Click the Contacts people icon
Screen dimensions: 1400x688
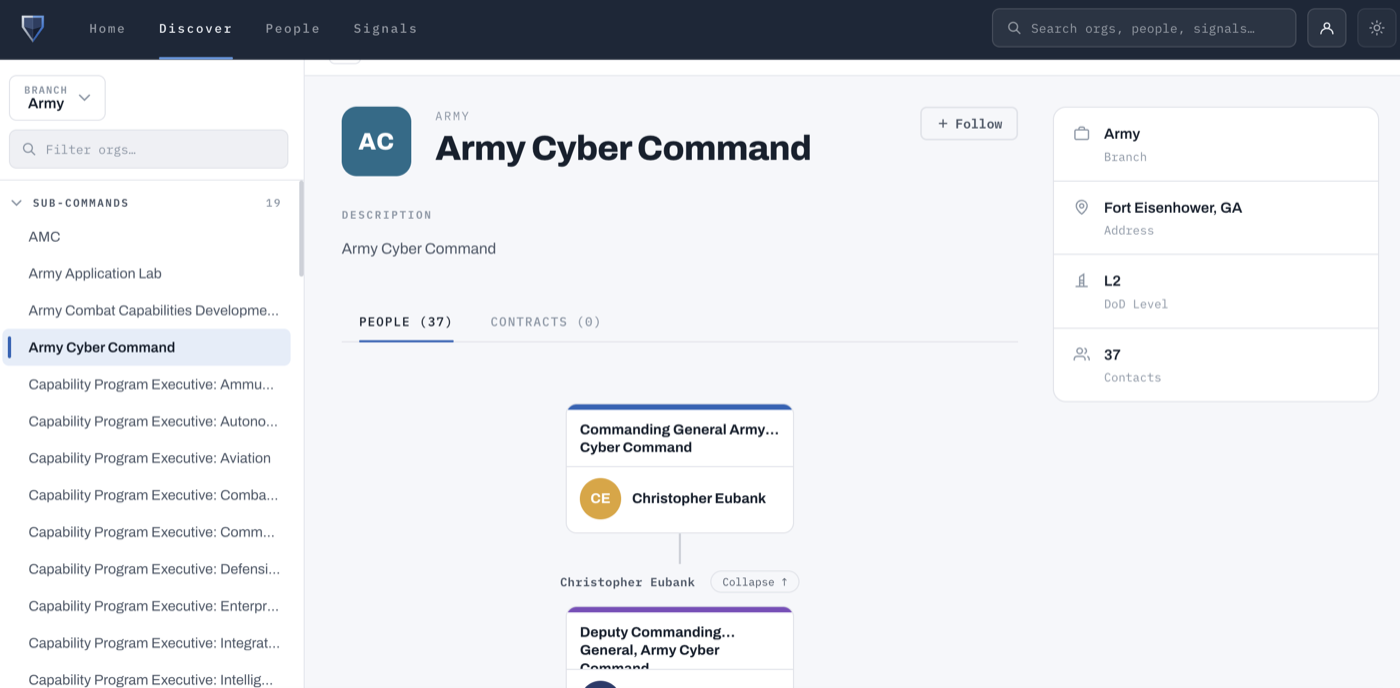click(1081, 354)
